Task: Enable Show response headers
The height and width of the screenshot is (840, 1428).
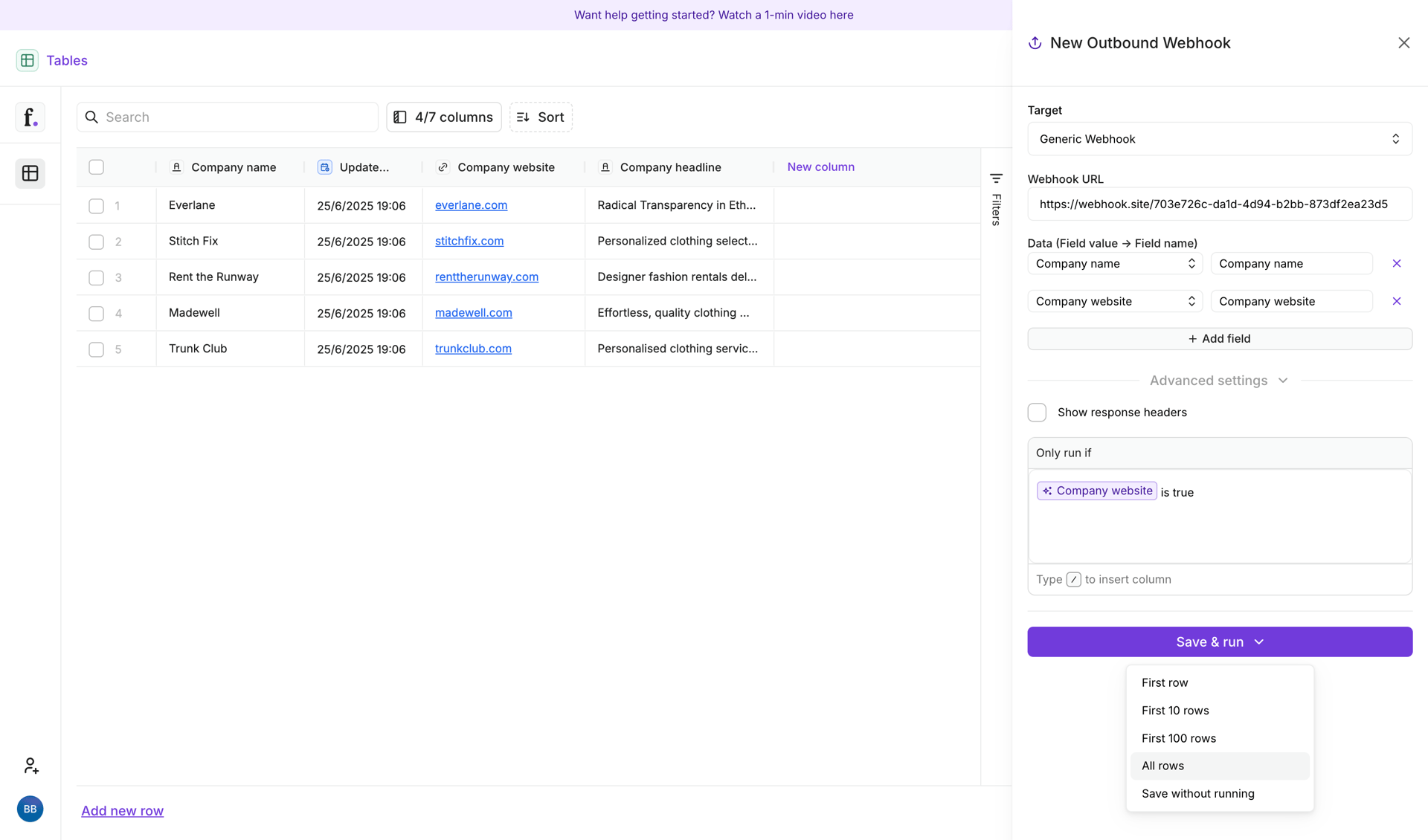Action: [1037, 412]
